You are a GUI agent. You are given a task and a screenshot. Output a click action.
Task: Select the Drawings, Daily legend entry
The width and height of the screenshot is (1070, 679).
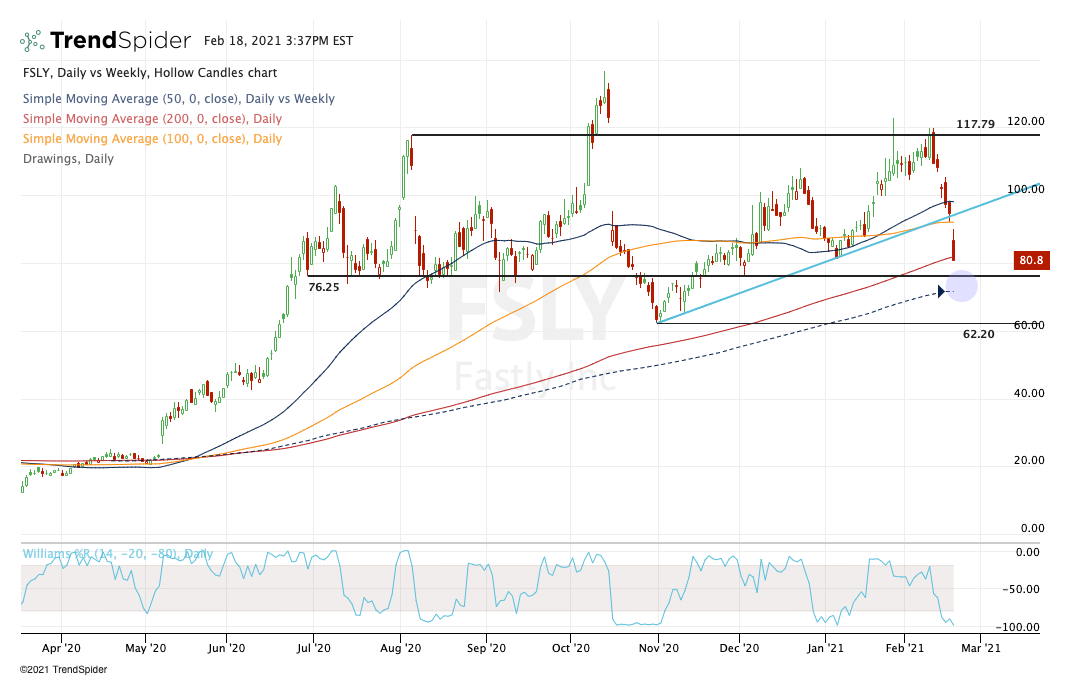(x=68, y=159)
